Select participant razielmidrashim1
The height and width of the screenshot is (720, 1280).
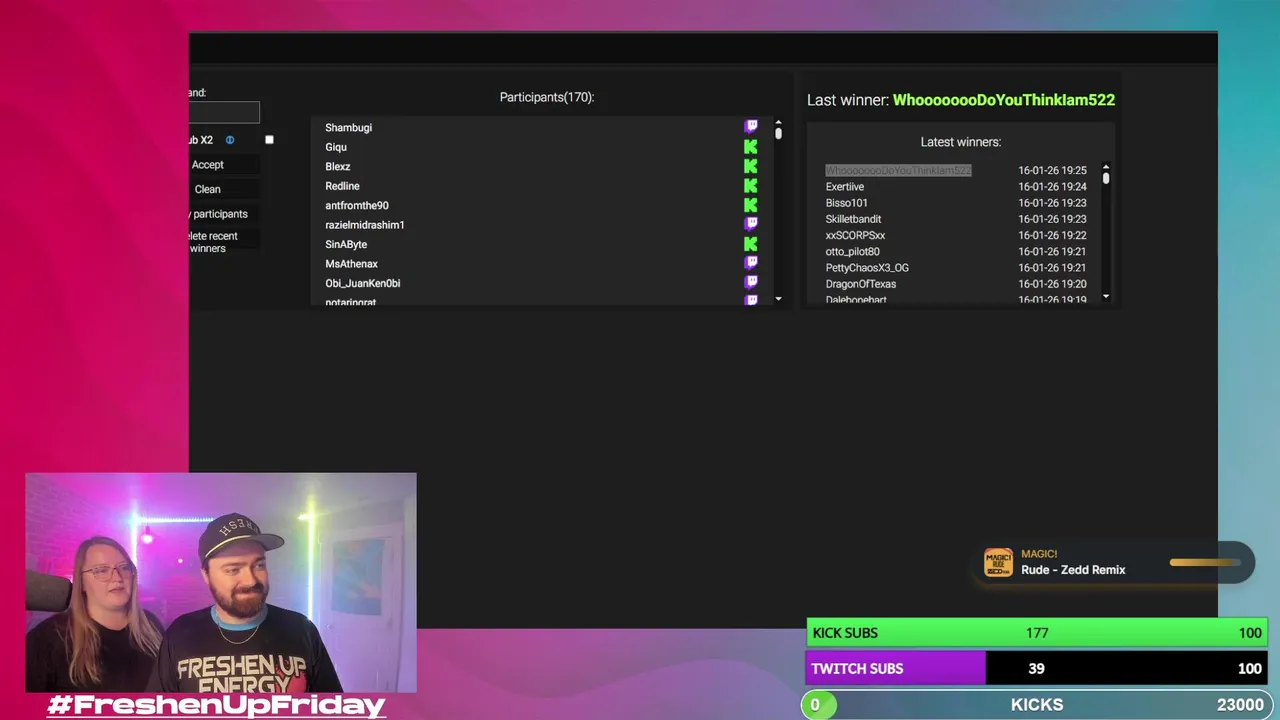365,225
